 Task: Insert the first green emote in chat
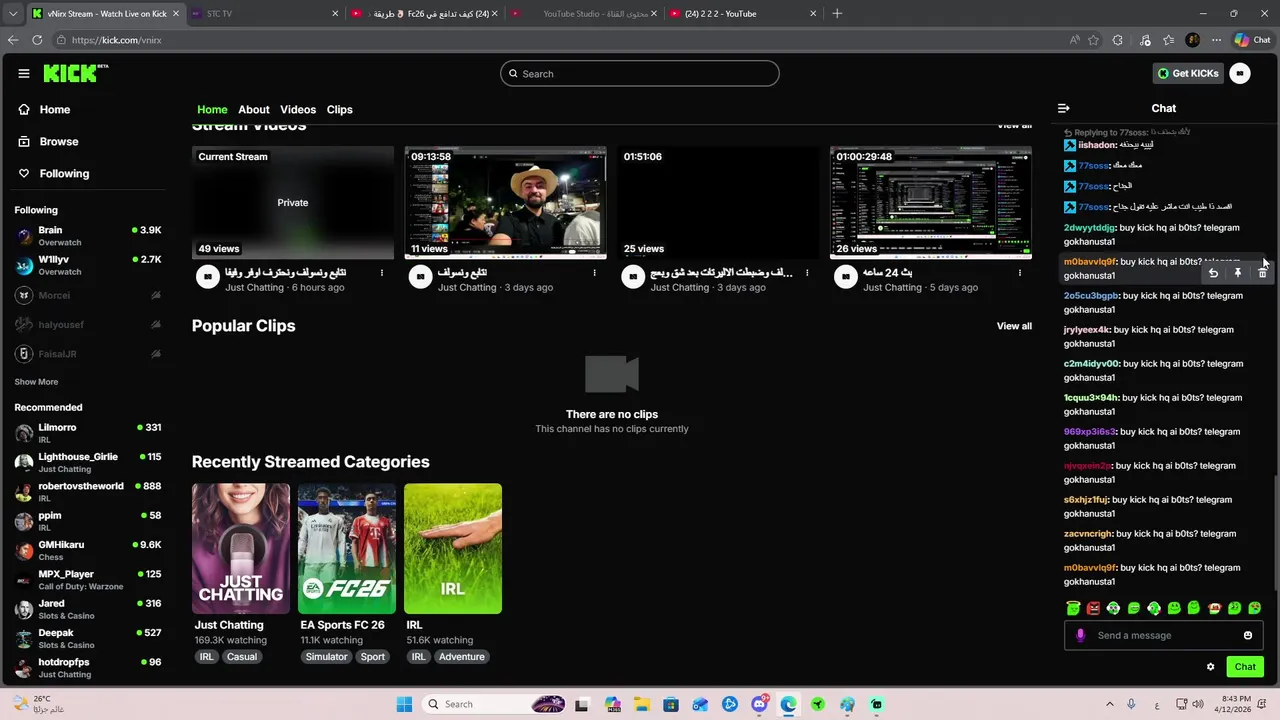[x=1073, y=608]
